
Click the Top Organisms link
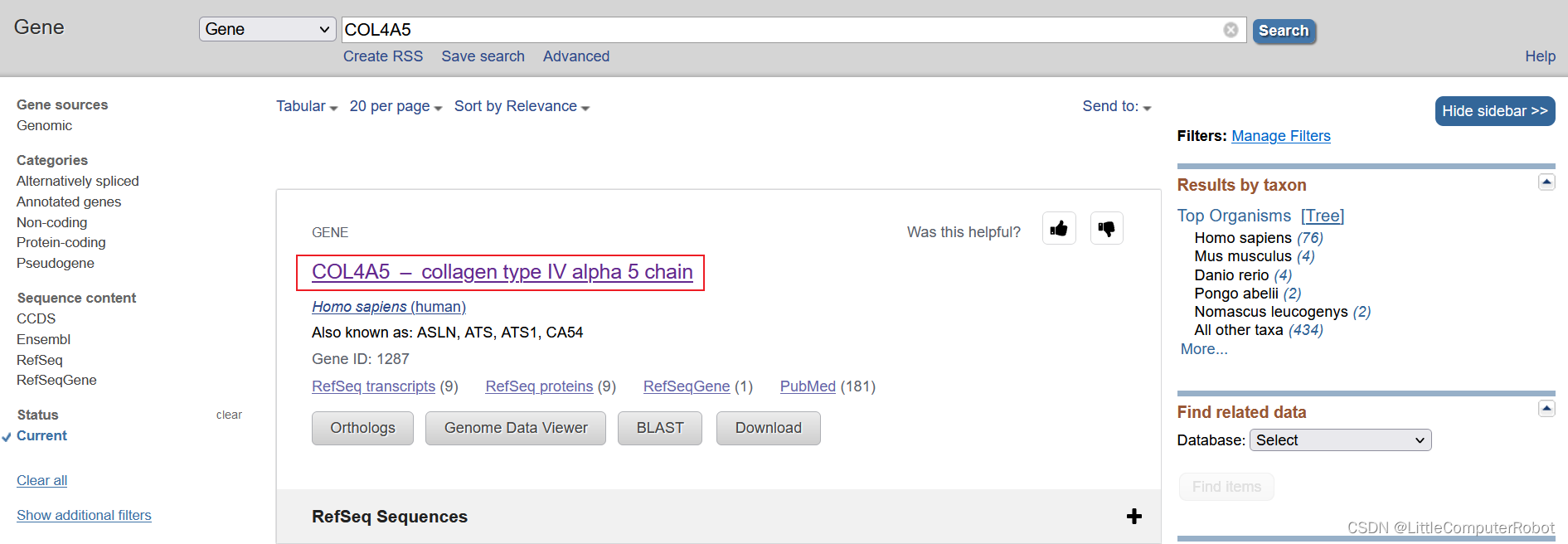pyautogui.click(x=1234, y=216)
